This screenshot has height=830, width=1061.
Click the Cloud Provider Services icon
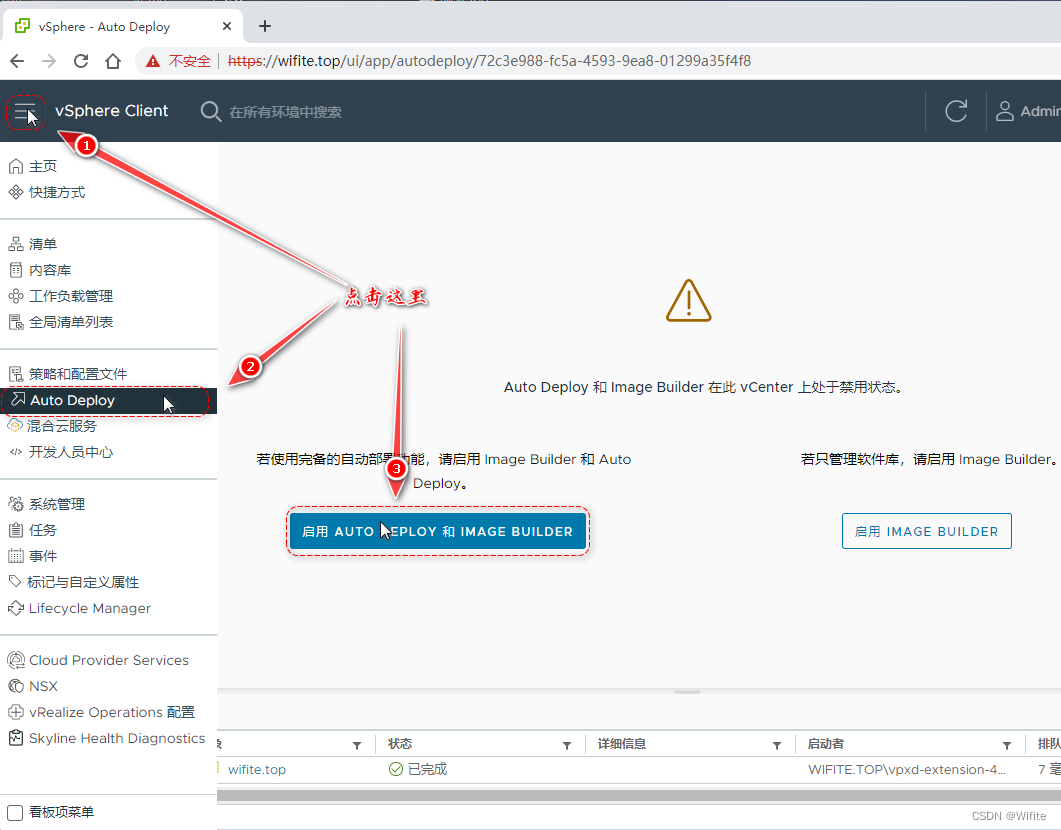pos(16,660)
